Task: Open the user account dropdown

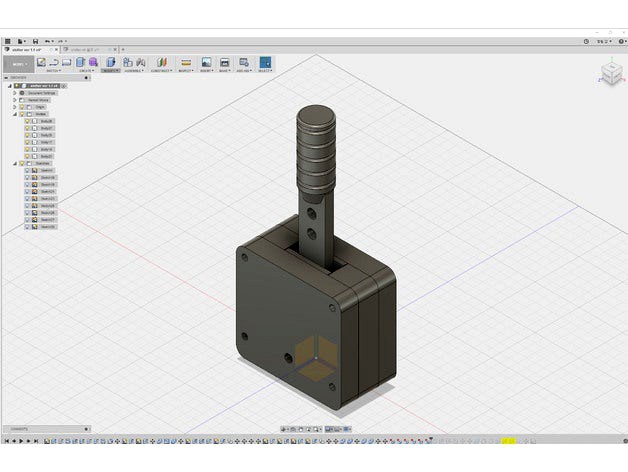Action: (603, 41)
